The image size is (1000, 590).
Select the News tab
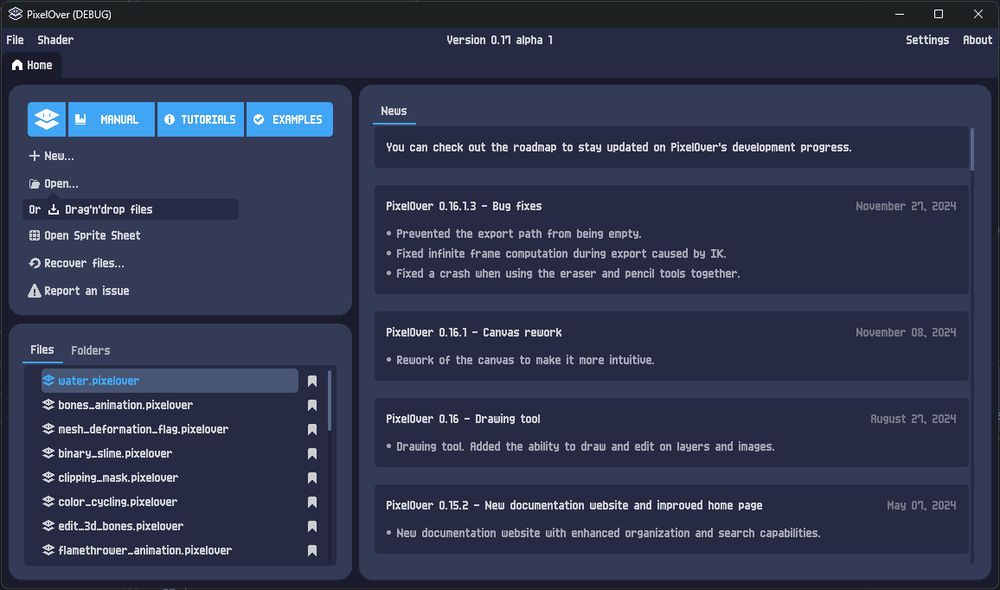coord(393,111)
